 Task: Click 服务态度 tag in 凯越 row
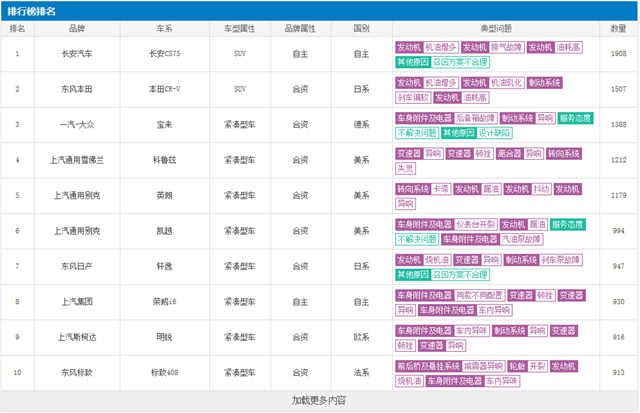click(568, 224)
